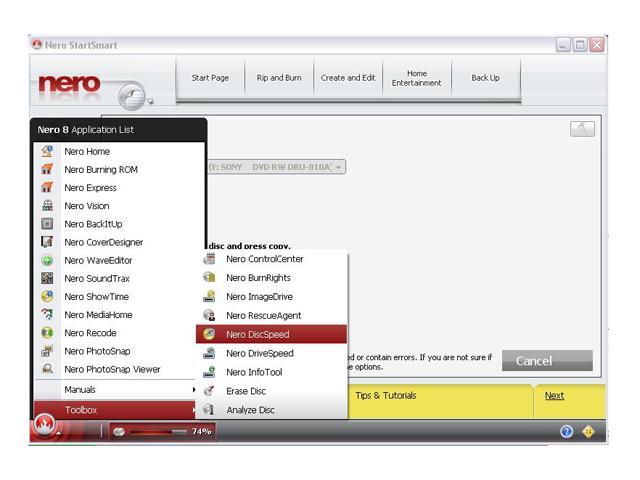Close the Nero StartSmart window
This screenshot has width=640, height=480.
(x=597, y=44)
